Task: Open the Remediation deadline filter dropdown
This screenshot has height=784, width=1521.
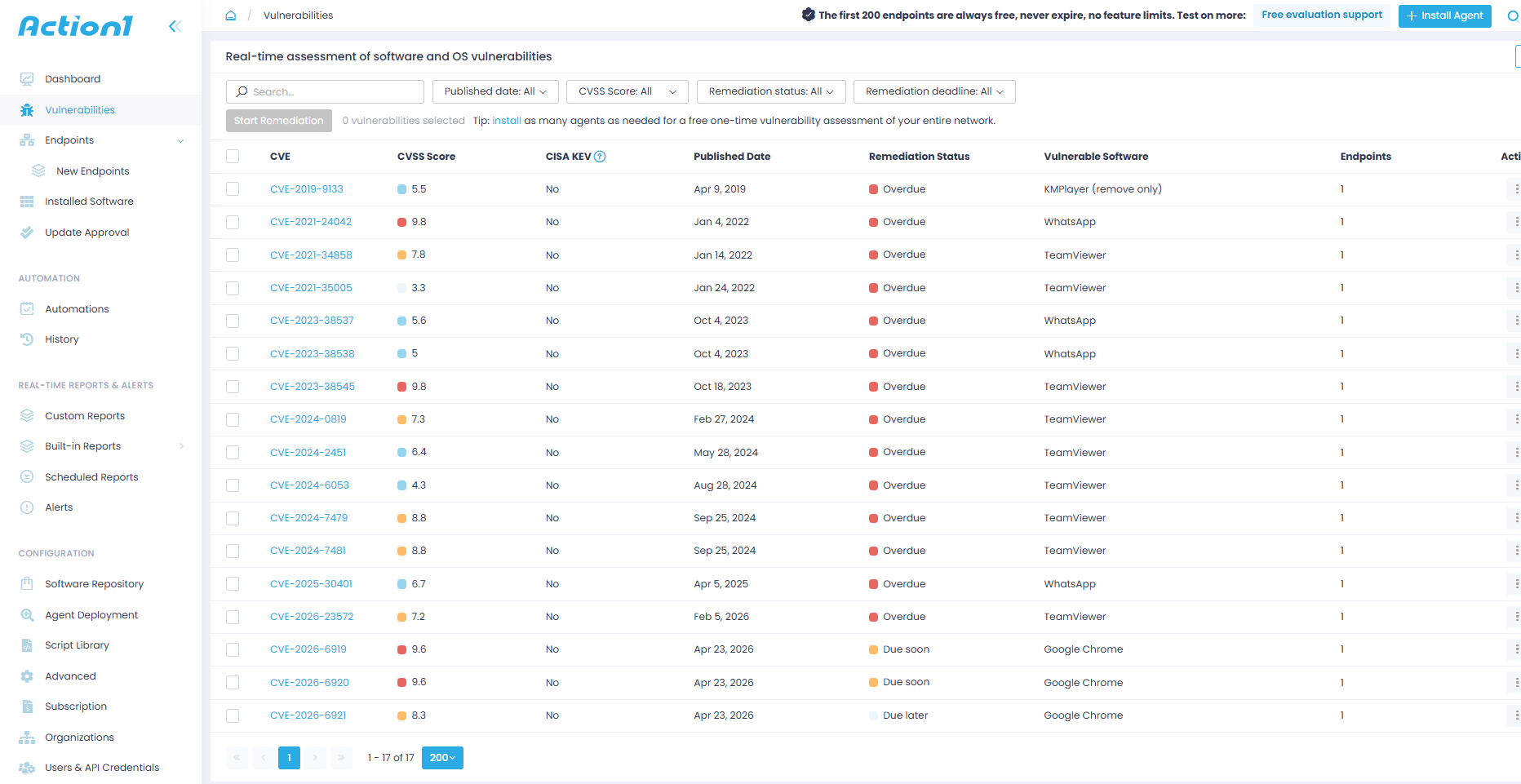Action: click(934, 91)
